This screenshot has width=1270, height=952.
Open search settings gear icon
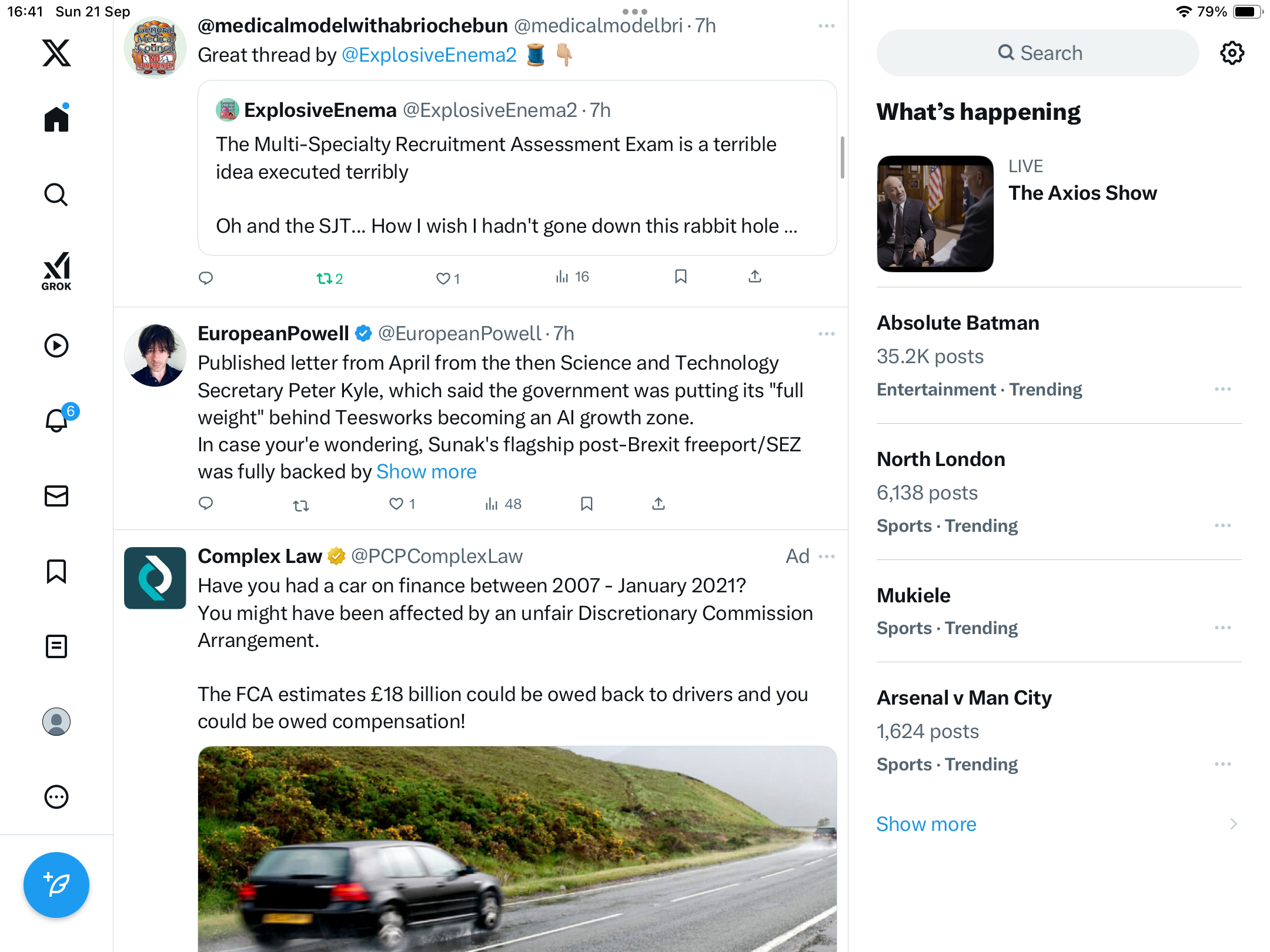pyautogui.click(x=1232, y=53)
